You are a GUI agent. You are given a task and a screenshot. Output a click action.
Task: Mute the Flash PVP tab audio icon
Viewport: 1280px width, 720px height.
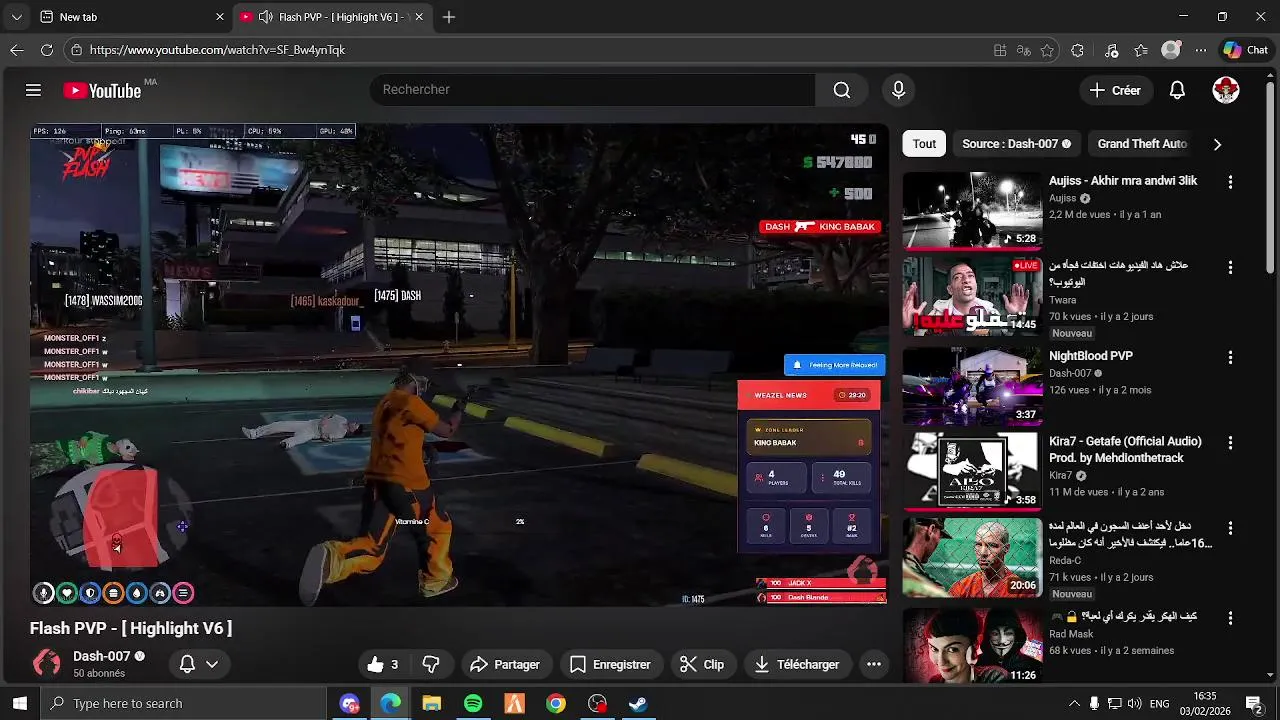pyautogui.click(x=265, y=17)
